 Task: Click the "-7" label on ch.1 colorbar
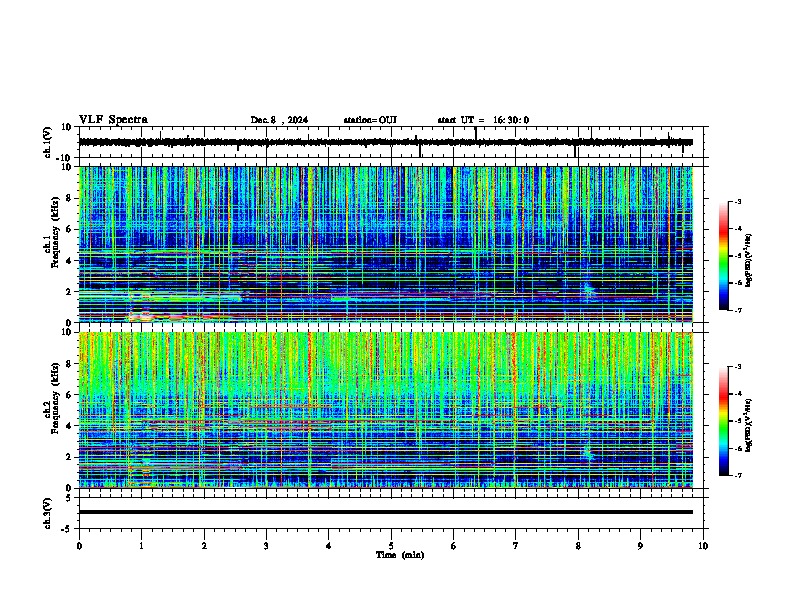pyautogui.click(x=737, y=310)
